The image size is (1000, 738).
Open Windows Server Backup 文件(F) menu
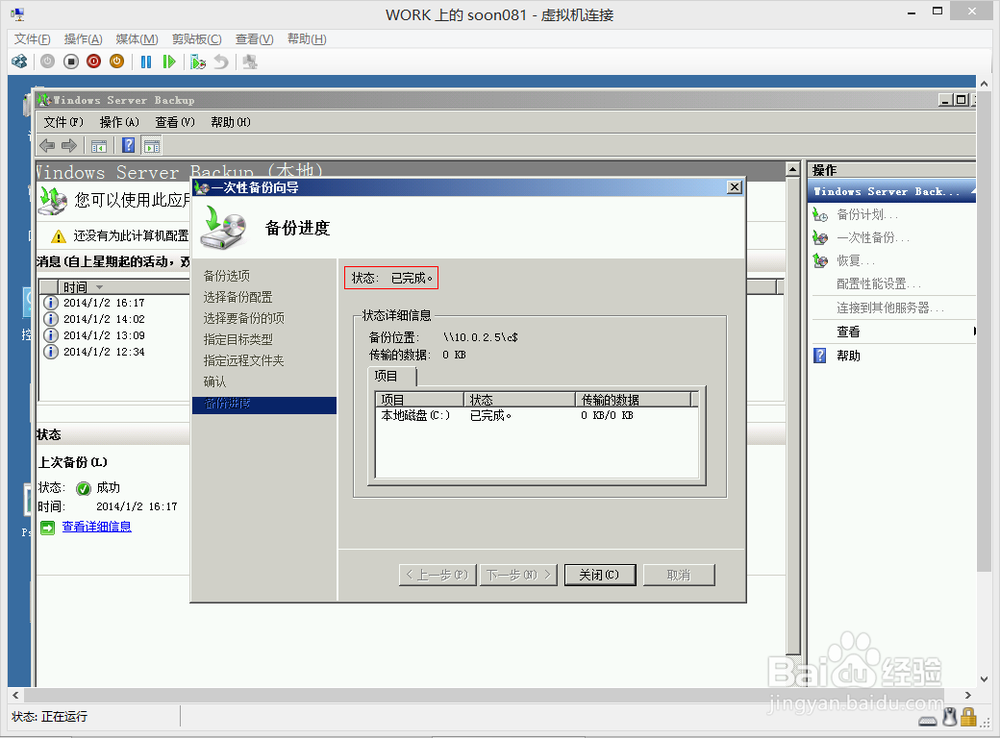(x=63, y=122)
